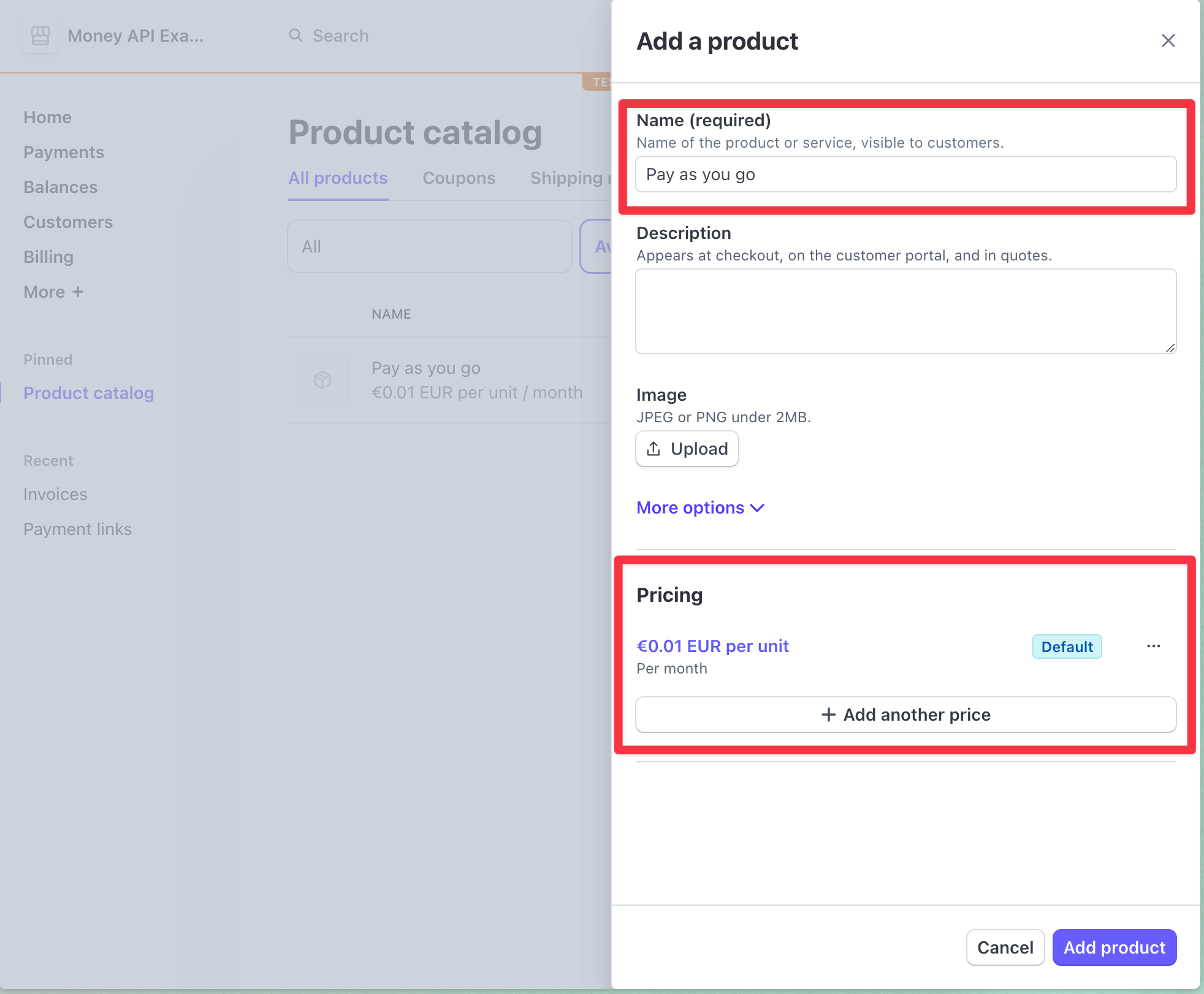Click the search magnifier icon
The height and width of the screenshot is (994, 1204).
click(x=296, y=36)
